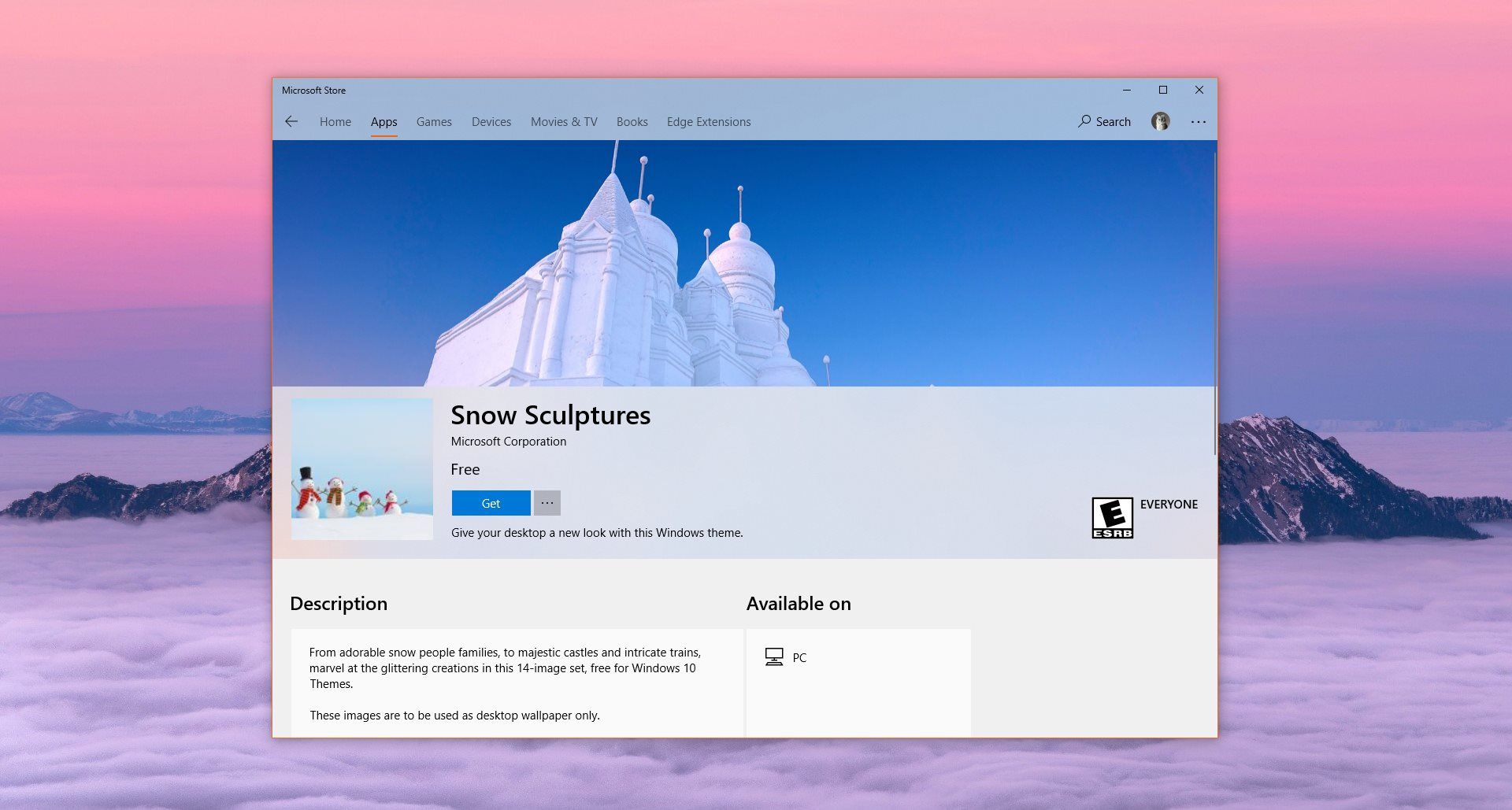Open the Store's top-right three-dot menu
The width and height of the screenshot is (1512, 810).
[x=1198, y=122]
